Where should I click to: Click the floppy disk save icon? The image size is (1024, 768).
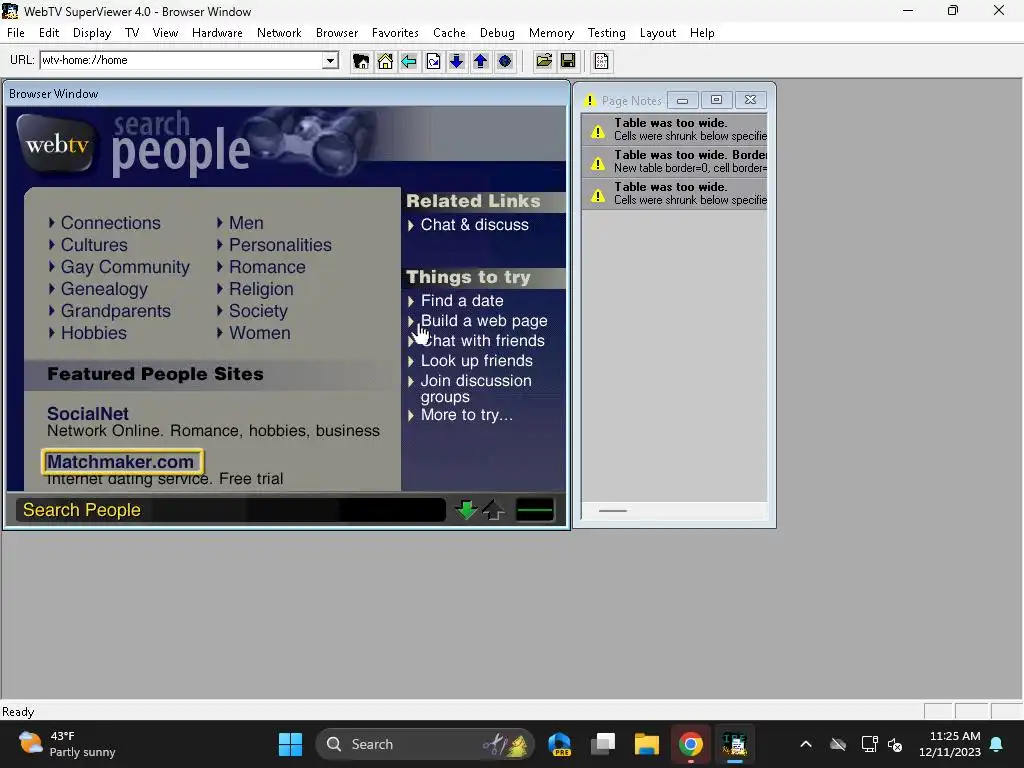pos(568,61)
